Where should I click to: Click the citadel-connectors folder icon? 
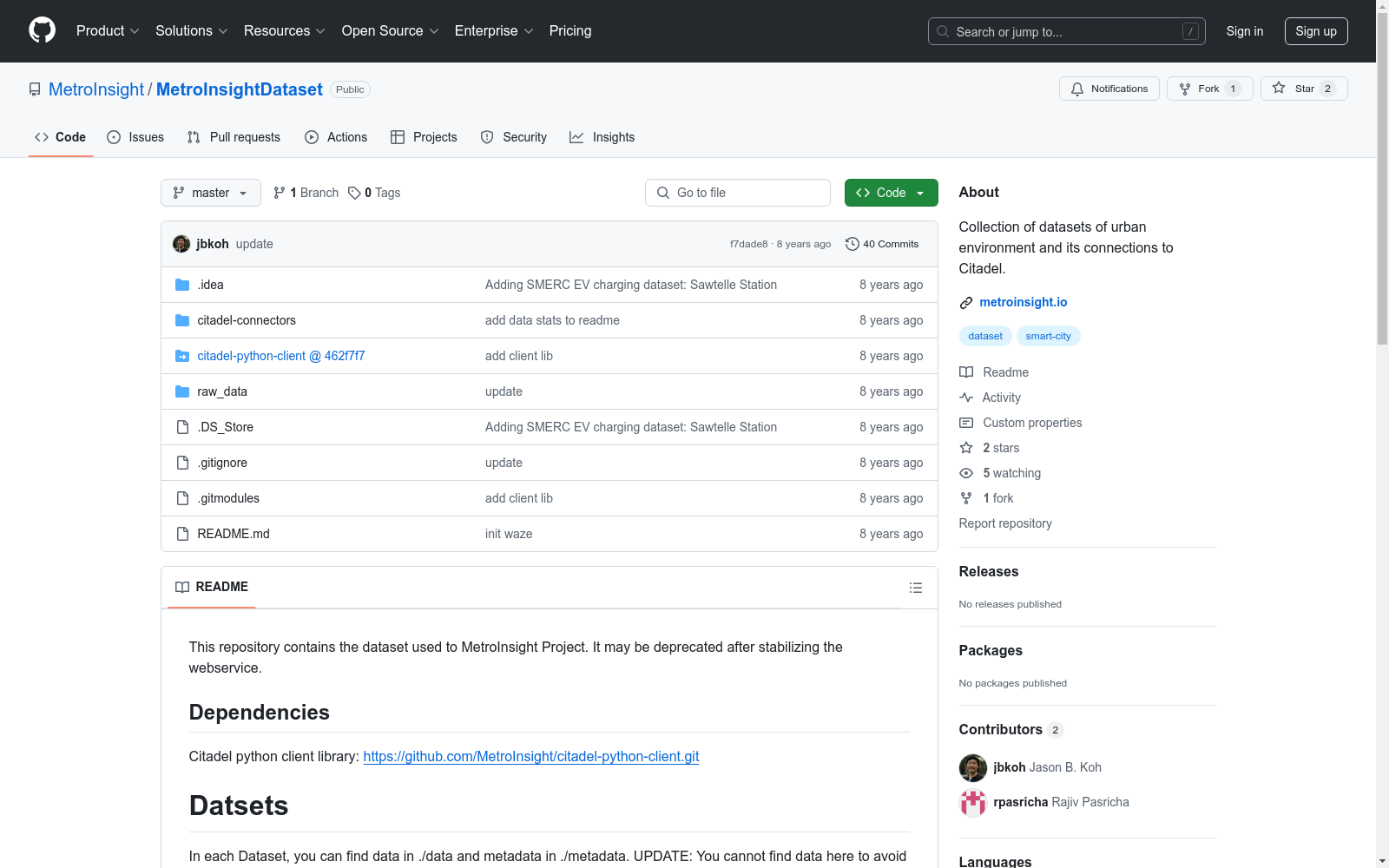182,320
